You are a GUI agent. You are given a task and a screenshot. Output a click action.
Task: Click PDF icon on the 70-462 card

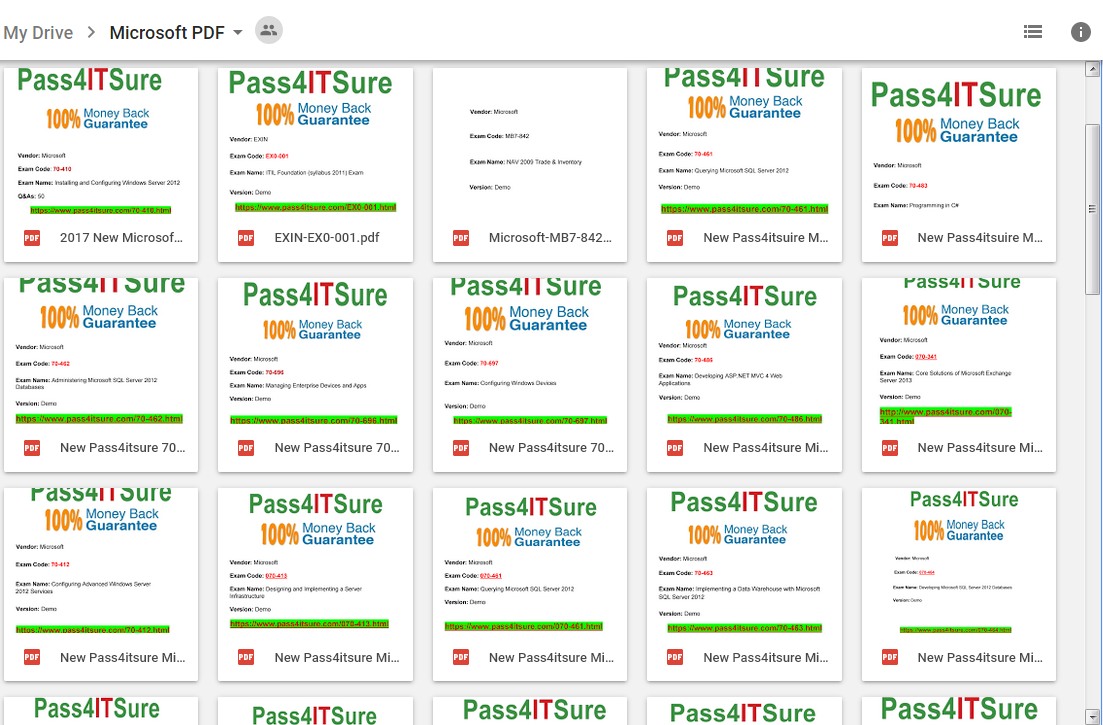32,447
